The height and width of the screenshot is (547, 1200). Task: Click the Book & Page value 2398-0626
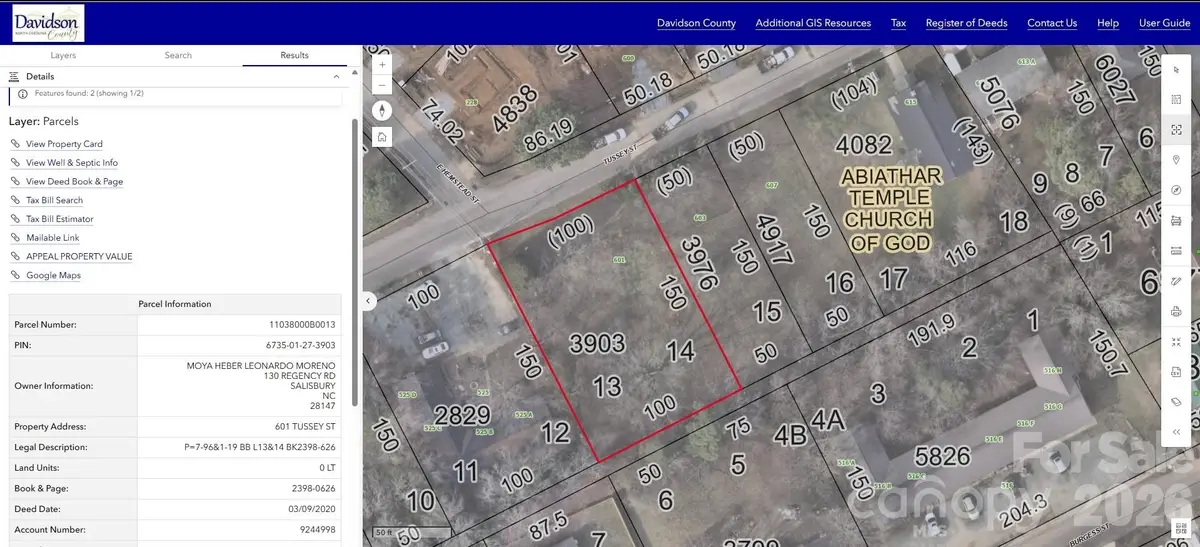[314, 488]
